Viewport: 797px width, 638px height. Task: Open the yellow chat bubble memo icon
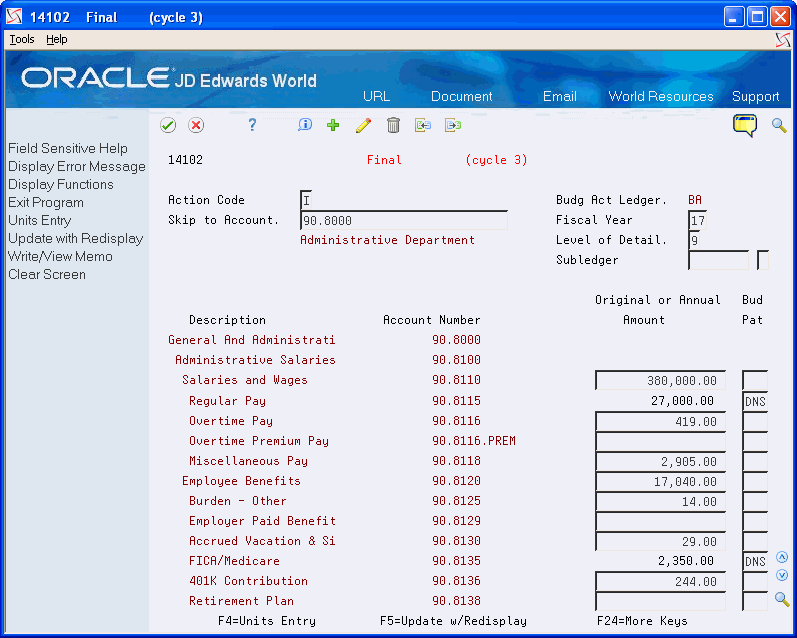745,125
